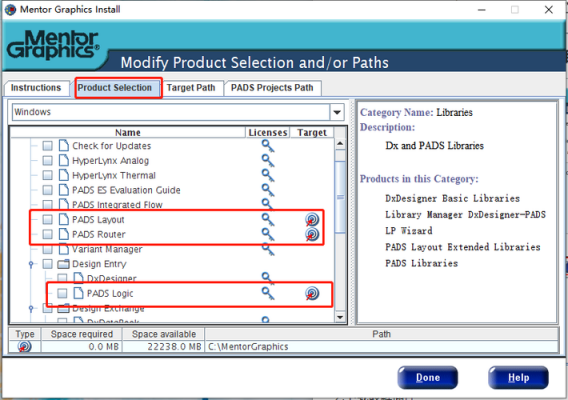Check the PADS Layout checkbox
Image resolution: width=568 pixels, height=400 pixels.
[47, 220]
